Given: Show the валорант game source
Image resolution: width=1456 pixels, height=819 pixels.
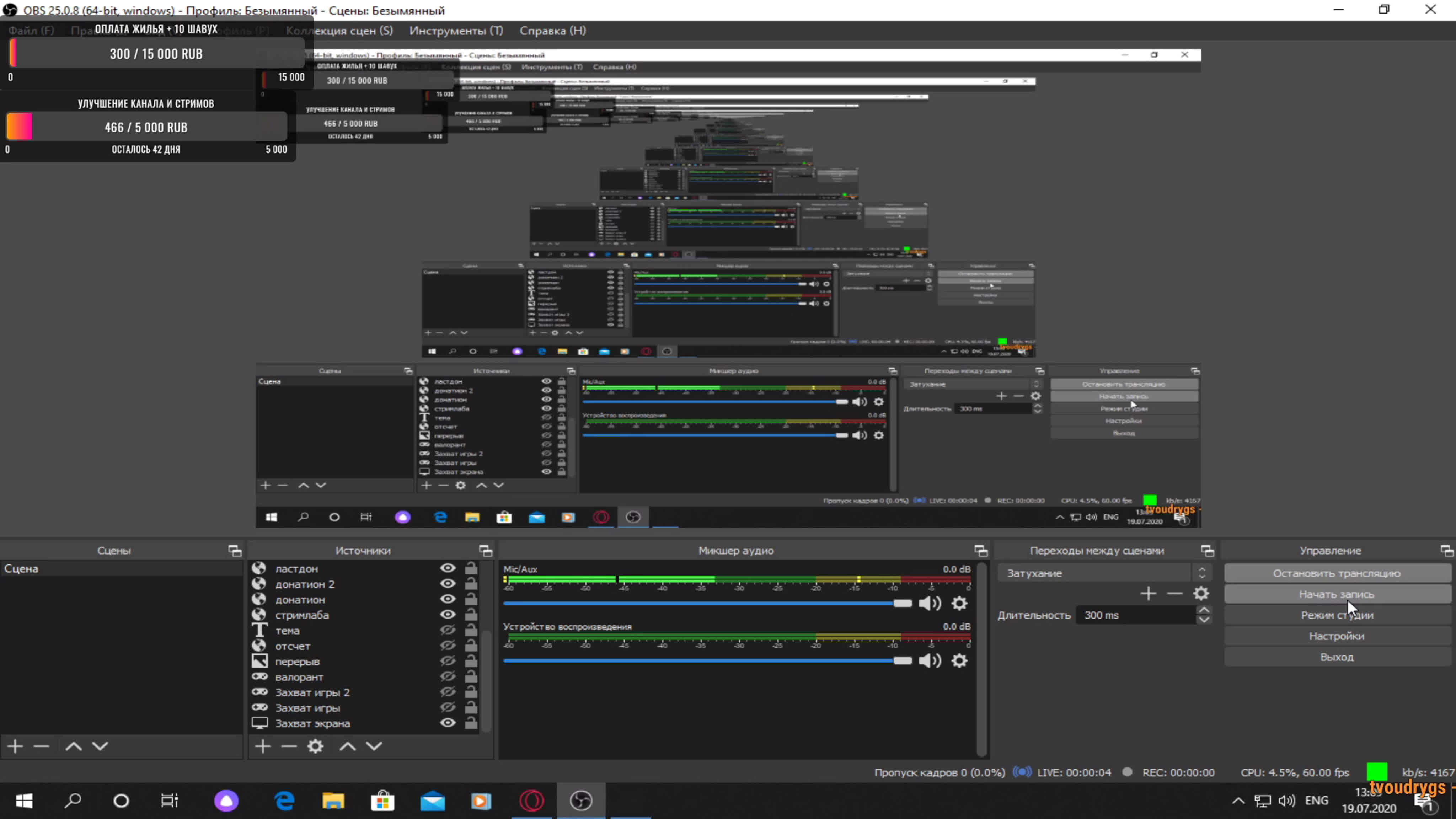Looking at the screenshot, I should [448, 676].
